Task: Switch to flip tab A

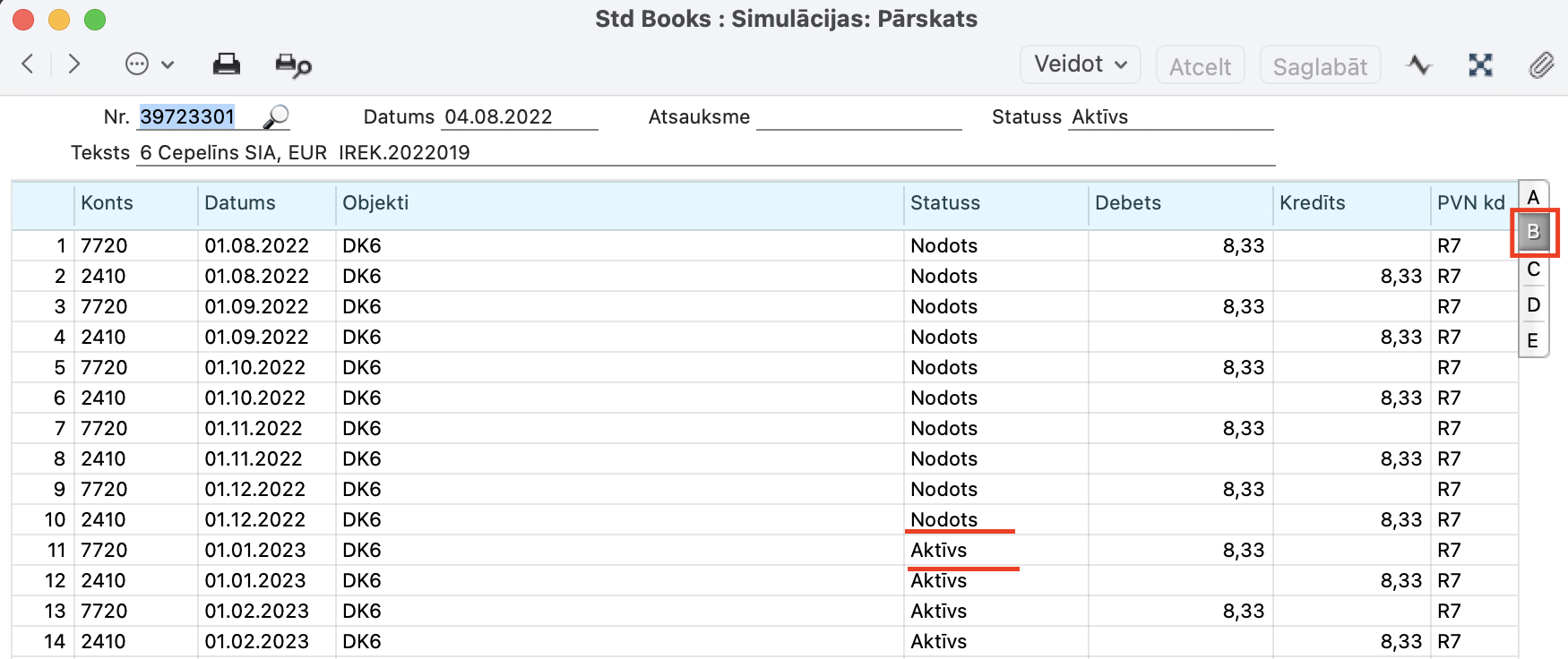Action: pyautogui.click(x=1533, y=198)
